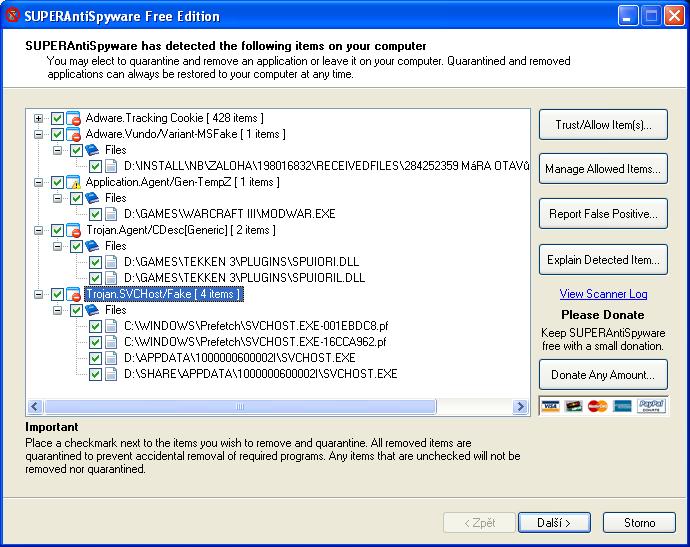Screen dimensions: 690x547
Task: Click the Trust/Allow Item(s) button
Action: 603,125
